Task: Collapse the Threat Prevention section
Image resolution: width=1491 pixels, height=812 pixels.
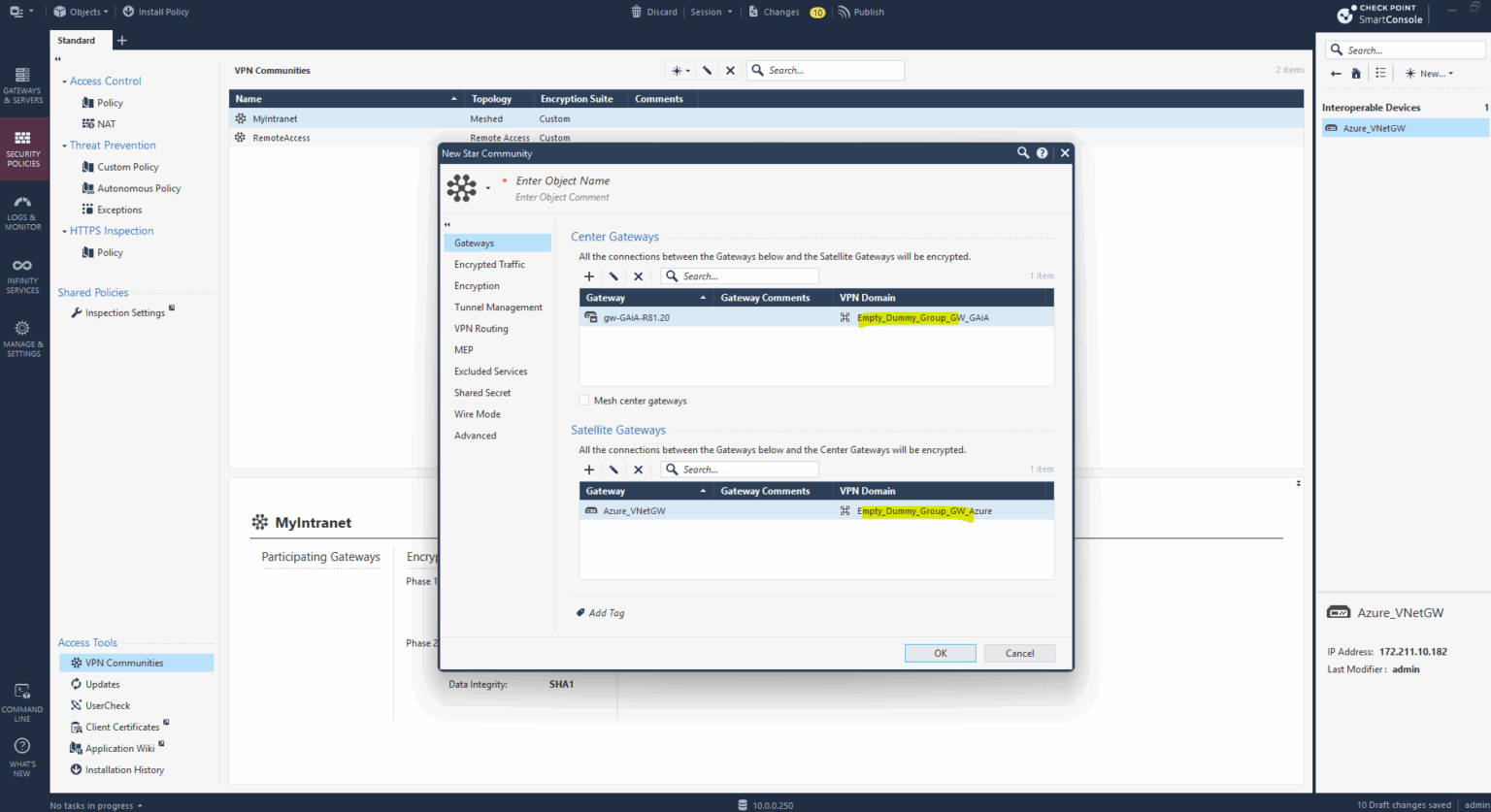Action: [x=66, y=145]
